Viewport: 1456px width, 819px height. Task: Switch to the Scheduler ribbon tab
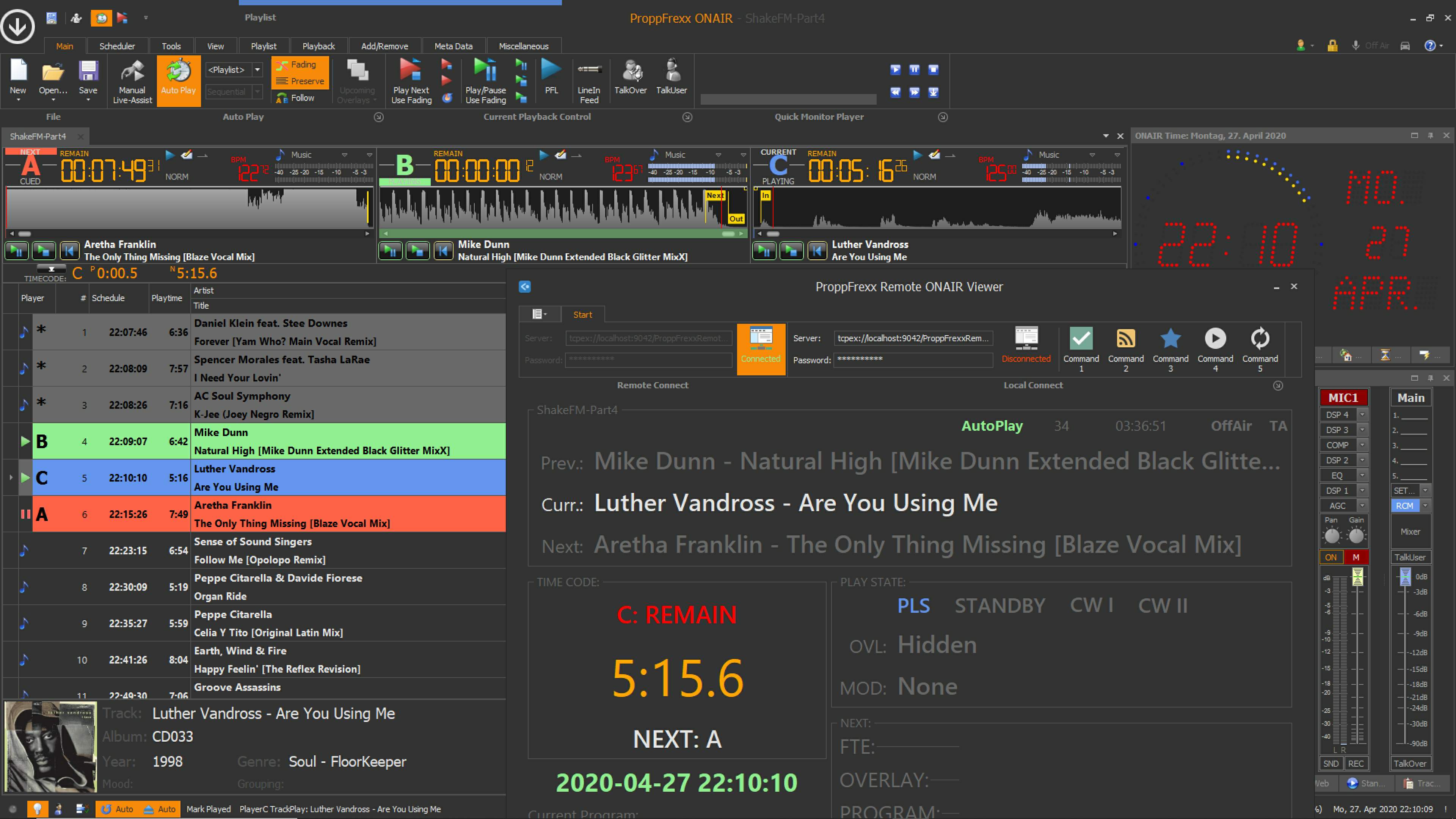(117, 46)
